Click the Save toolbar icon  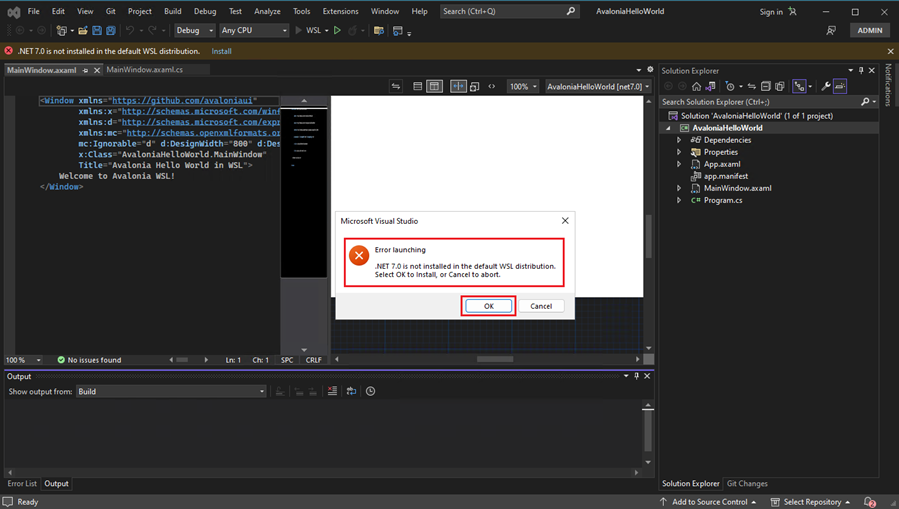point(97,30)
